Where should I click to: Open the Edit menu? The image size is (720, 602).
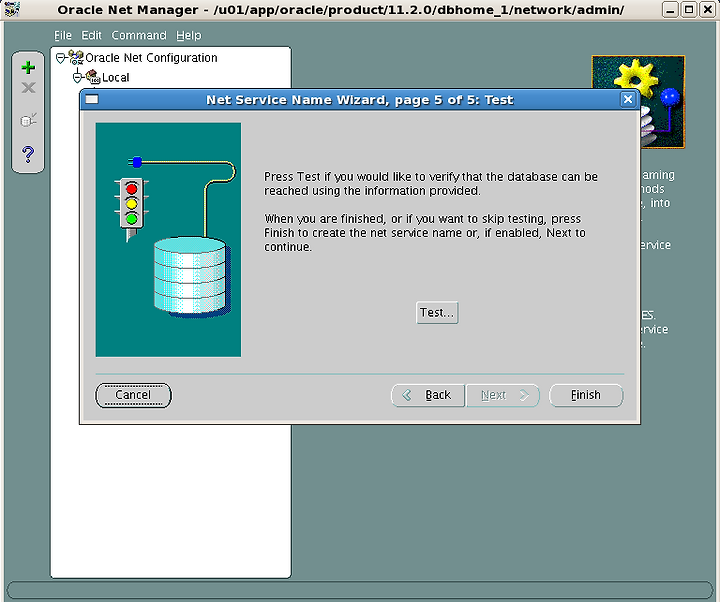[91, 35]
